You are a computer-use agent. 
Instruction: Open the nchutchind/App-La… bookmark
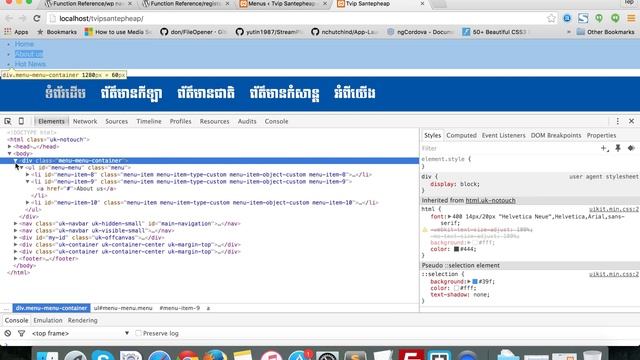click(x=345, y=32)
